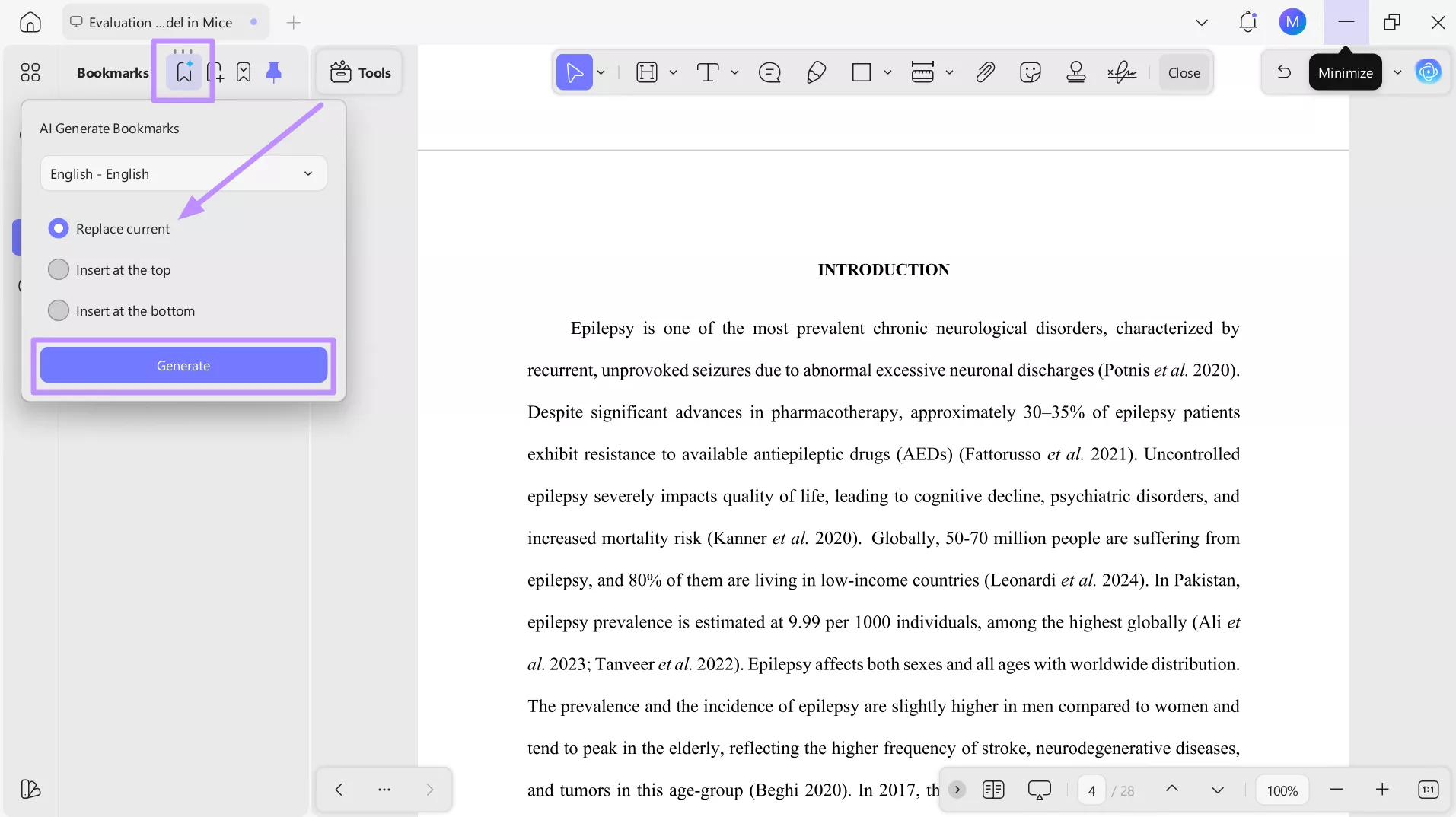The width and height of the screenshot is (1456, 817).
Task: Expand the shape tool options chevron
Action: [x=888, y=72]
